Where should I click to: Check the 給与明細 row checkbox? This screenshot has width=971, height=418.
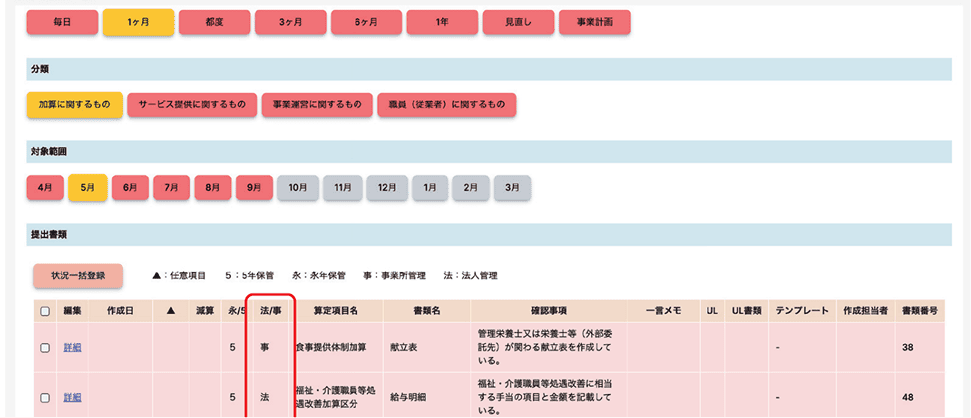coord(45,398)
